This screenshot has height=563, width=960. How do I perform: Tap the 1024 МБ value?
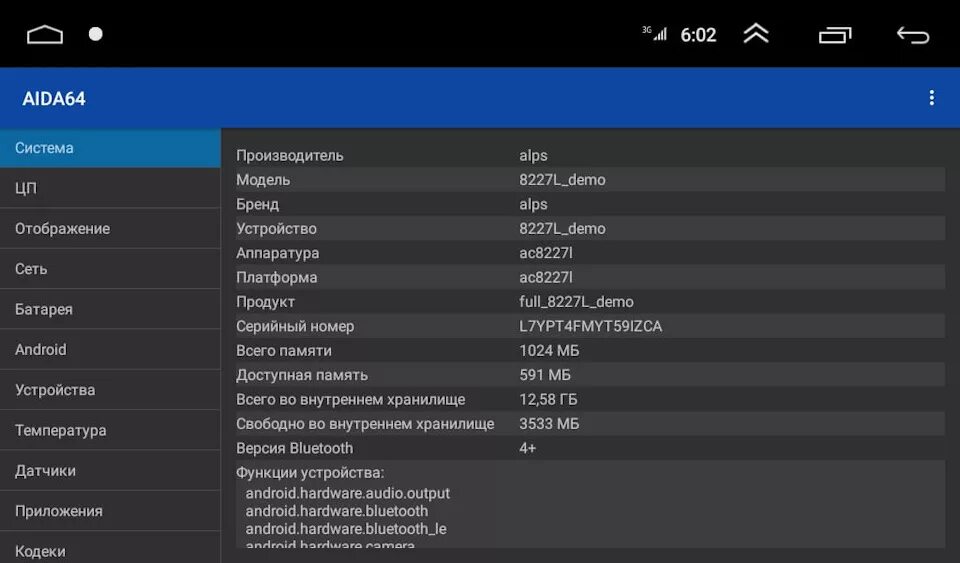click(549, 351)
